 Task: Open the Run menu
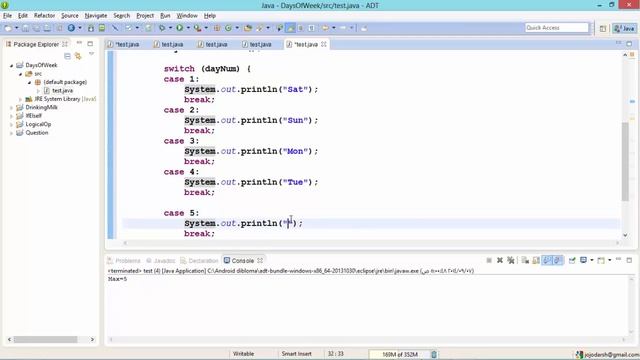tap(165, 16)
